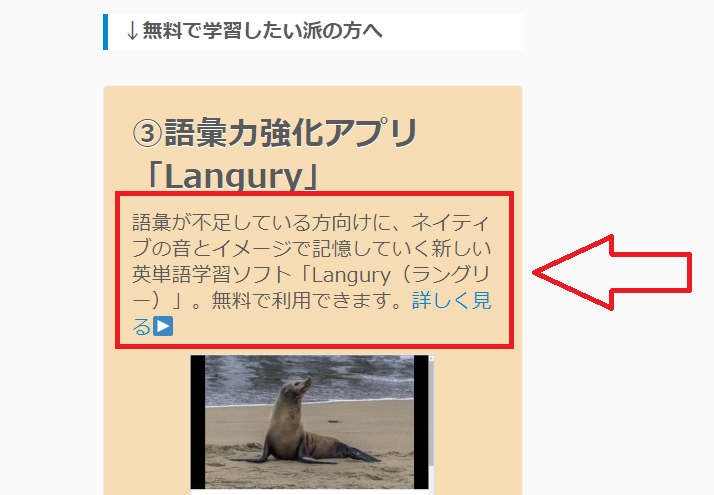714x495 pixels.
Task: Click the left black bar of photo
Action: click(x=198, y=422)
